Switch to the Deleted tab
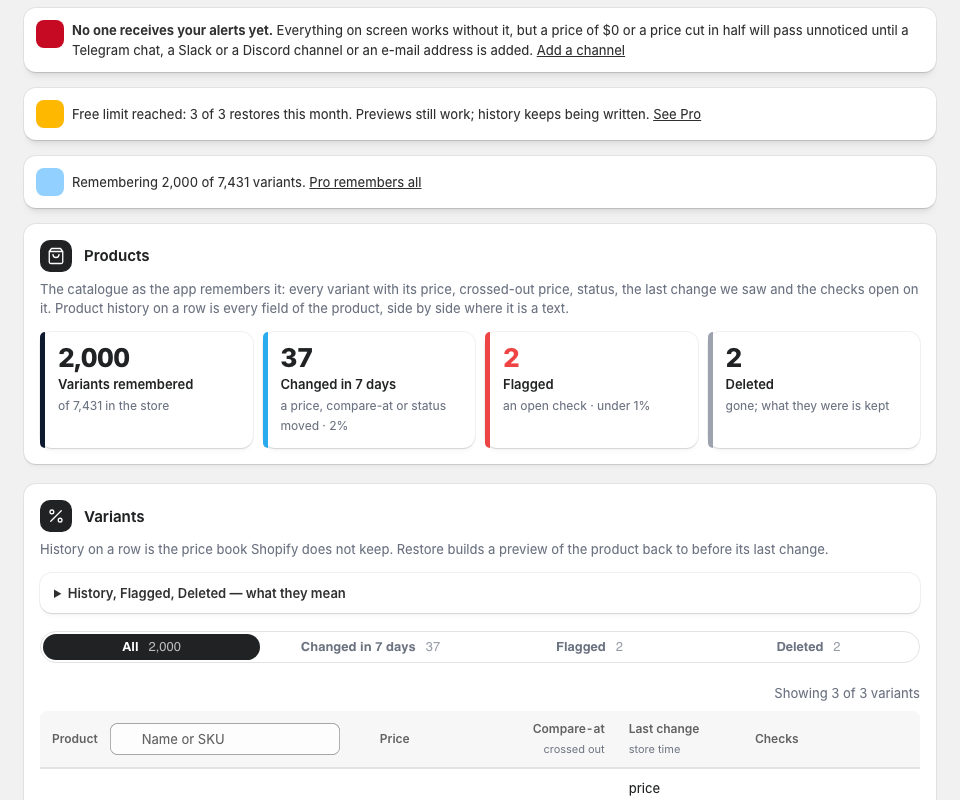 click(x=808, y=647)
